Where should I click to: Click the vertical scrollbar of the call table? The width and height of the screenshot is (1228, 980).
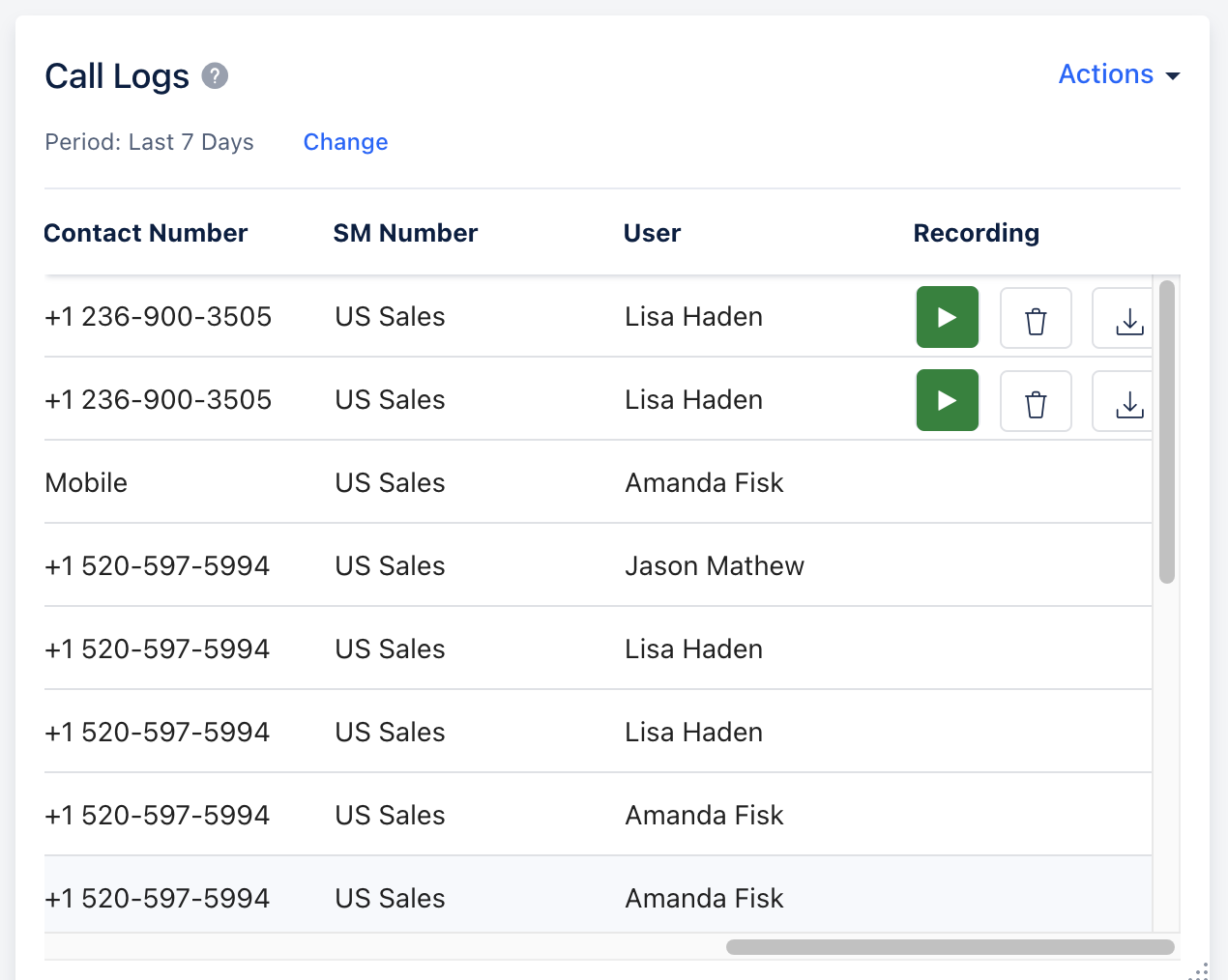click(x=1167, y=432)
